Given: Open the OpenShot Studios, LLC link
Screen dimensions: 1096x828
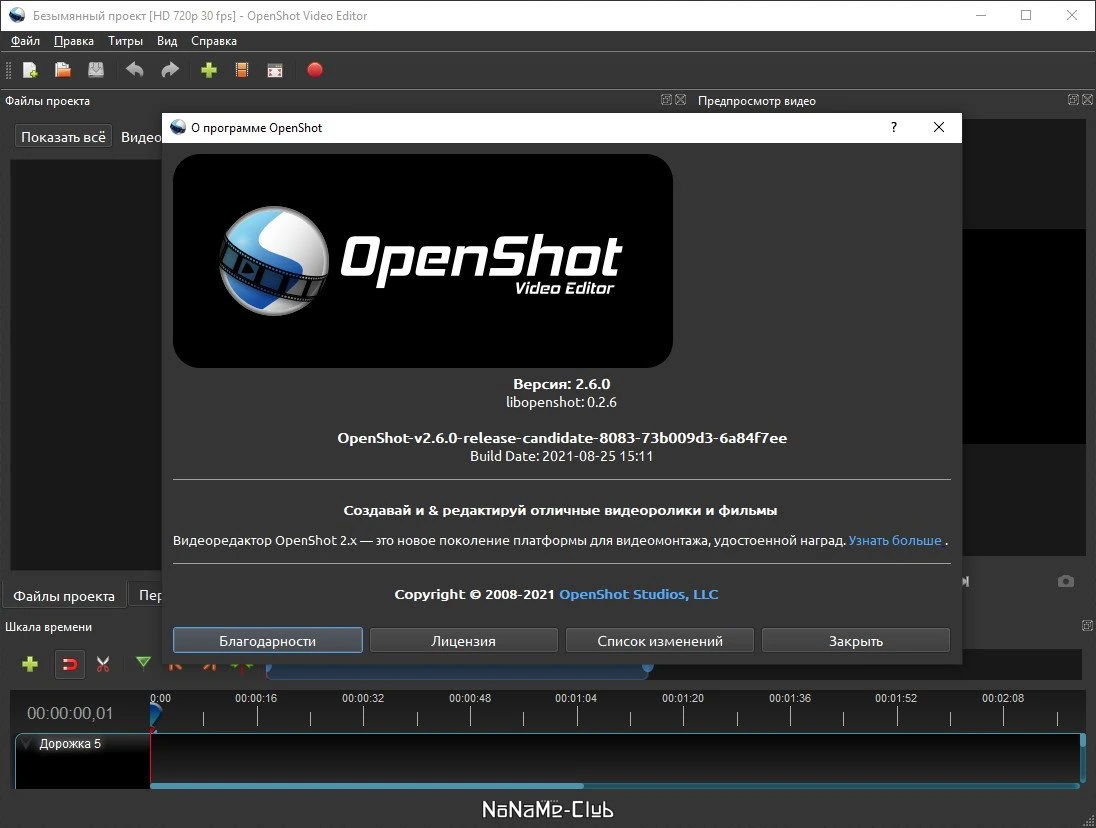Looking at the screenshot, I should [x=639, y=595].
